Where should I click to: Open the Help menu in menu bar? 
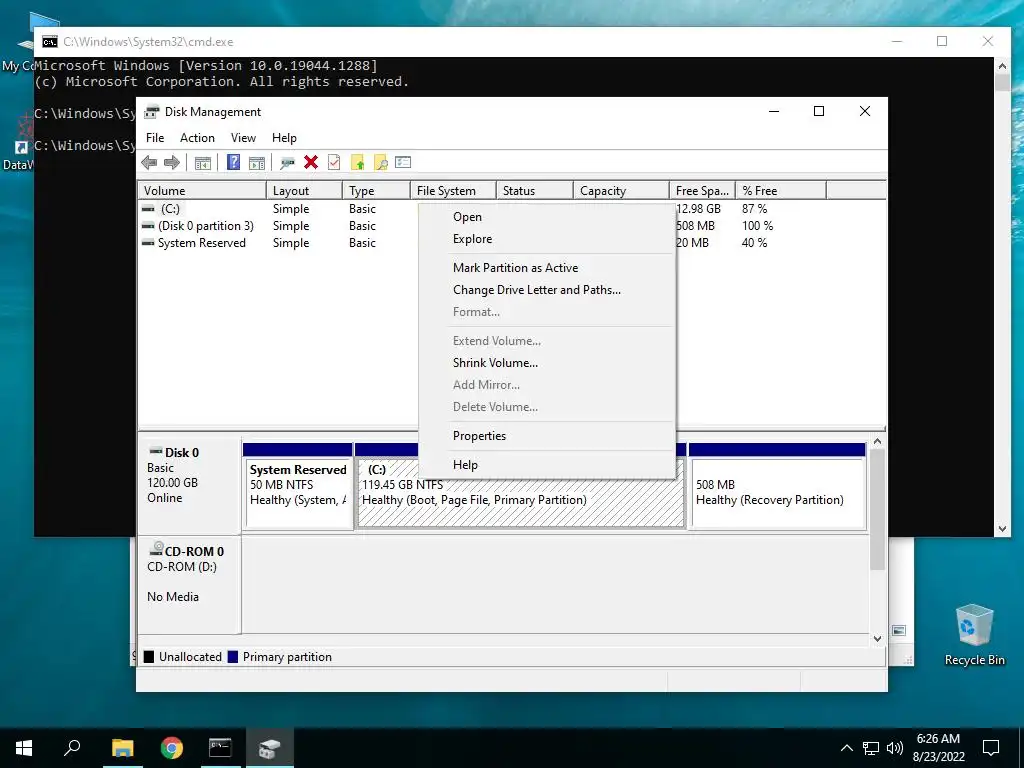point(284,138)
